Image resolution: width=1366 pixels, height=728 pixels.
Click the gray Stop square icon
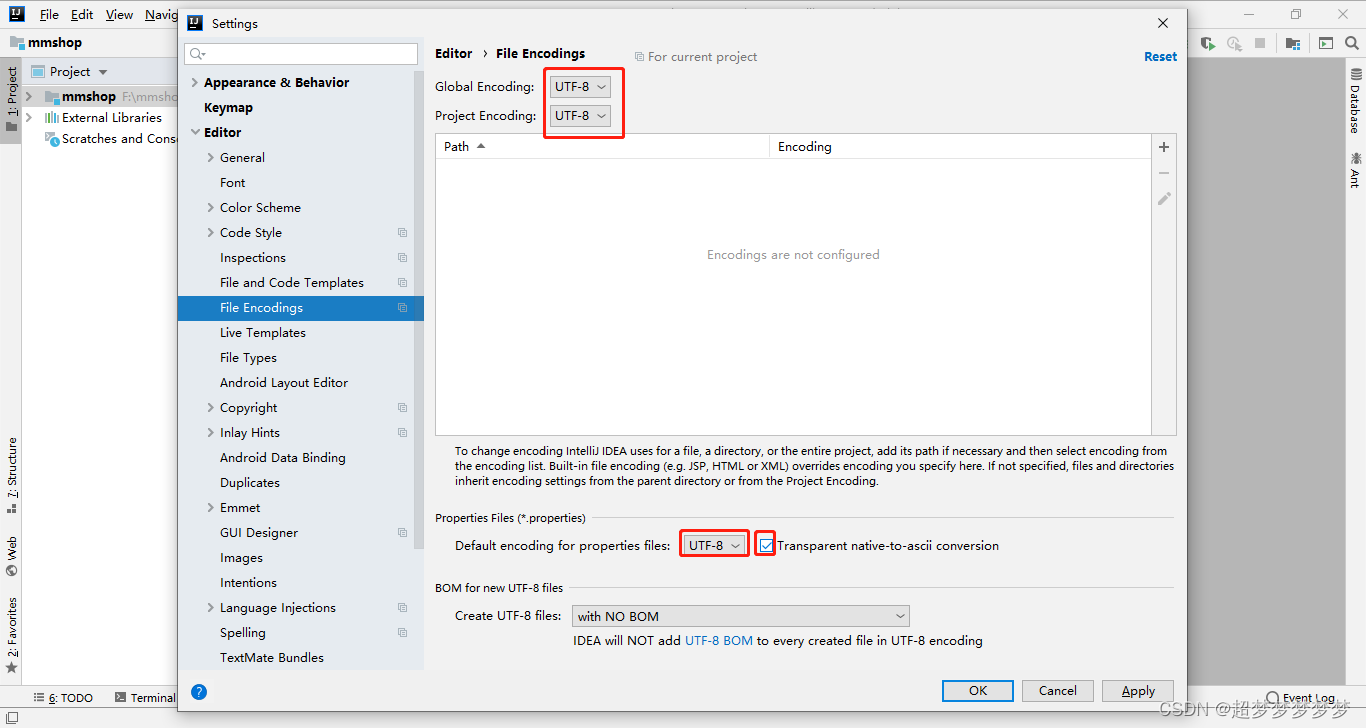(1260, 43)
